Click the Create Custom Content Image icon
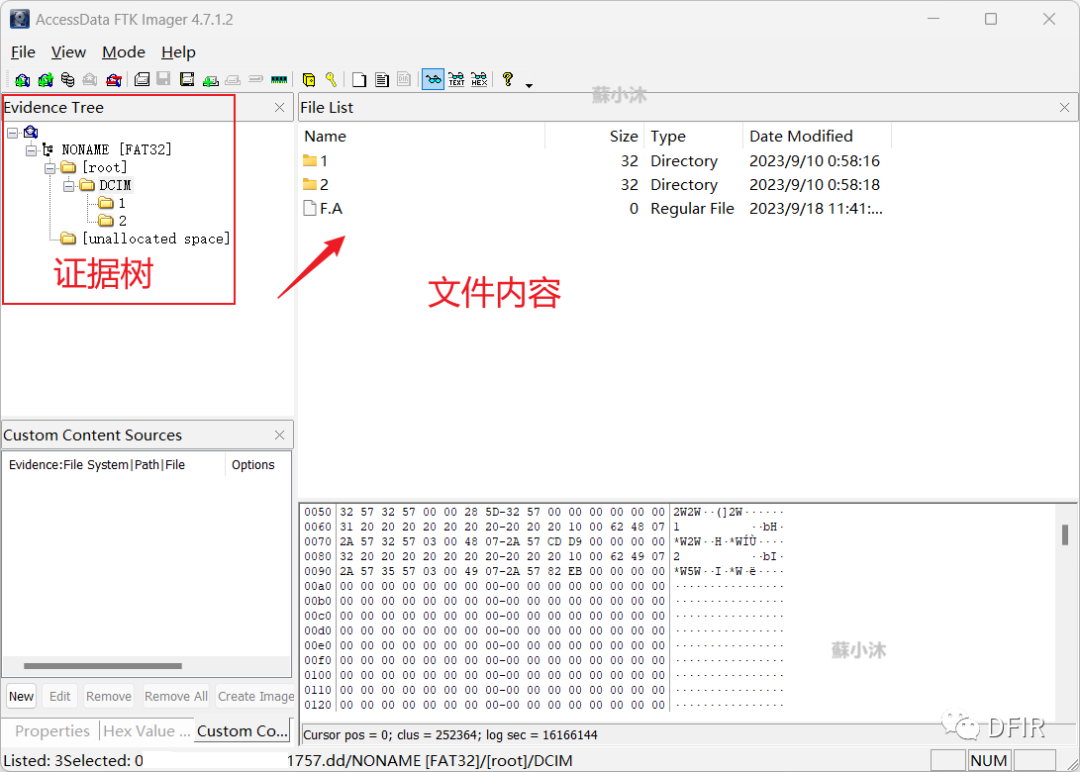Image resolution: width=1080 pixels, height=772 pixels. click(x=233, y=80)
